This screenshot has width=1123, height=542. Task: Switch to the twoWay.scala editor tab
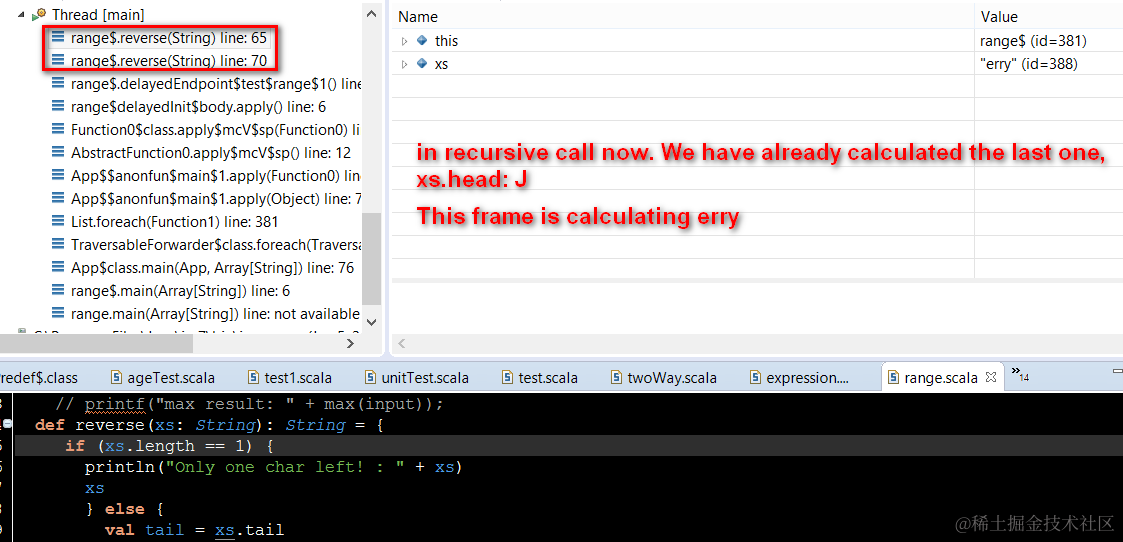[672, 378]
